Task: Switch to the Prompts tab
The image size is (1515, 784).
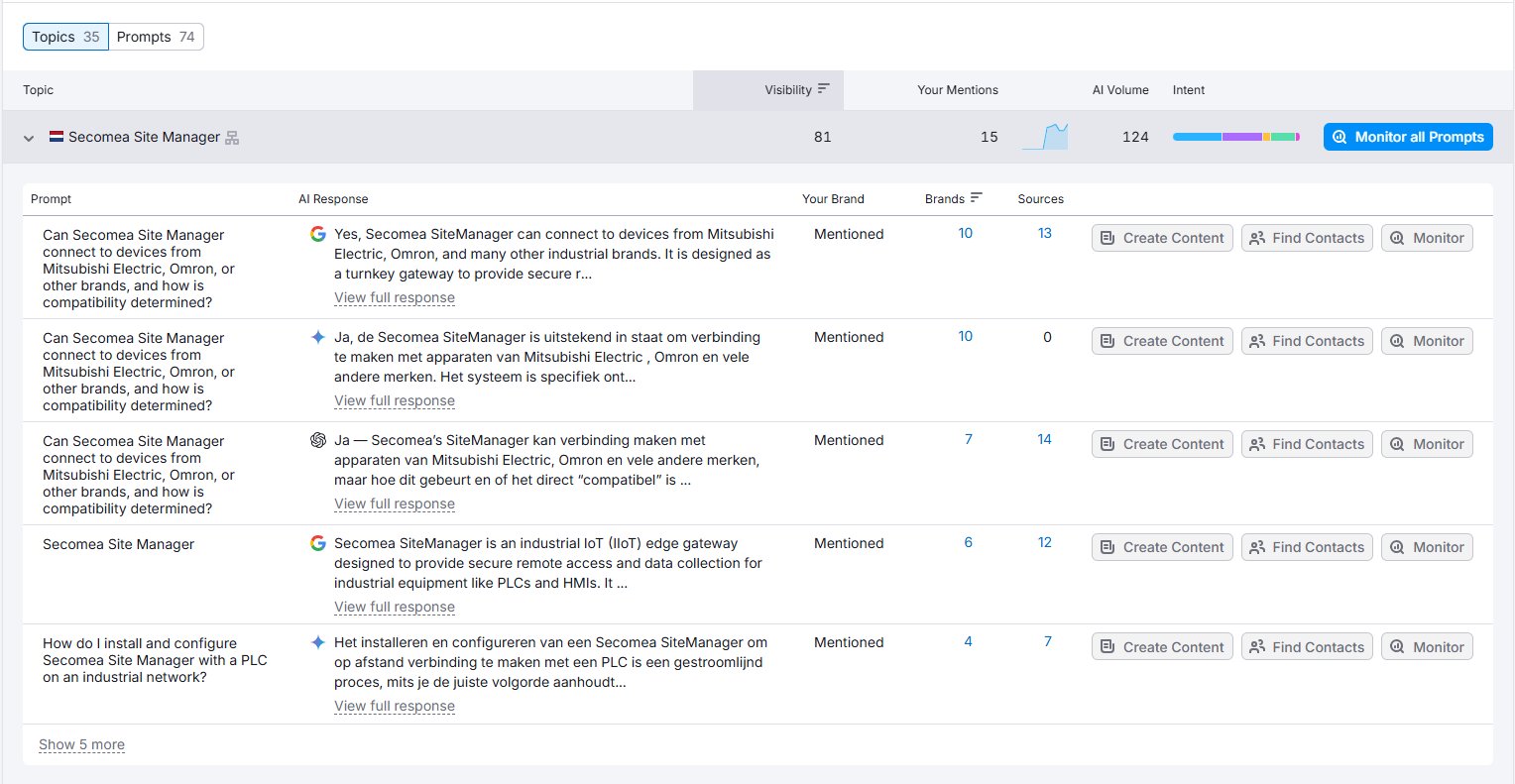Action: click(x=156, y=37)
